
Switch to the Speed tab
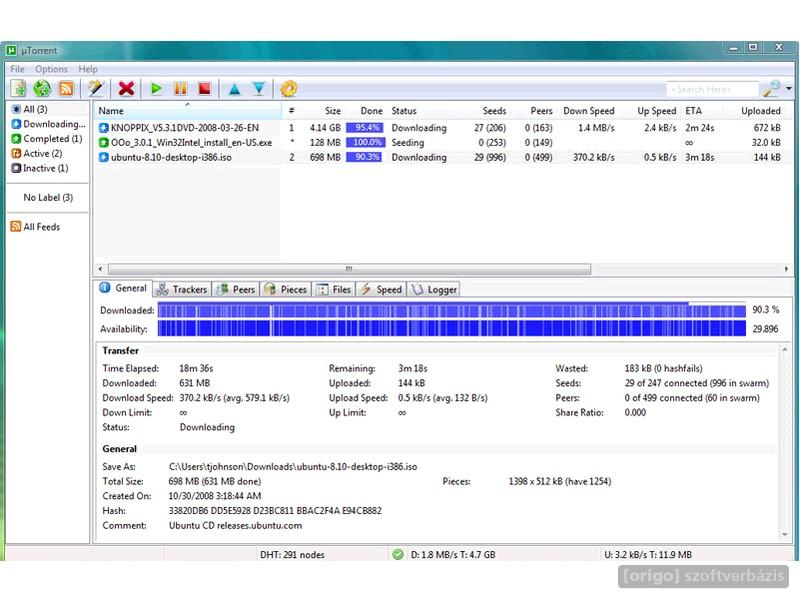(x=381, y=290)
